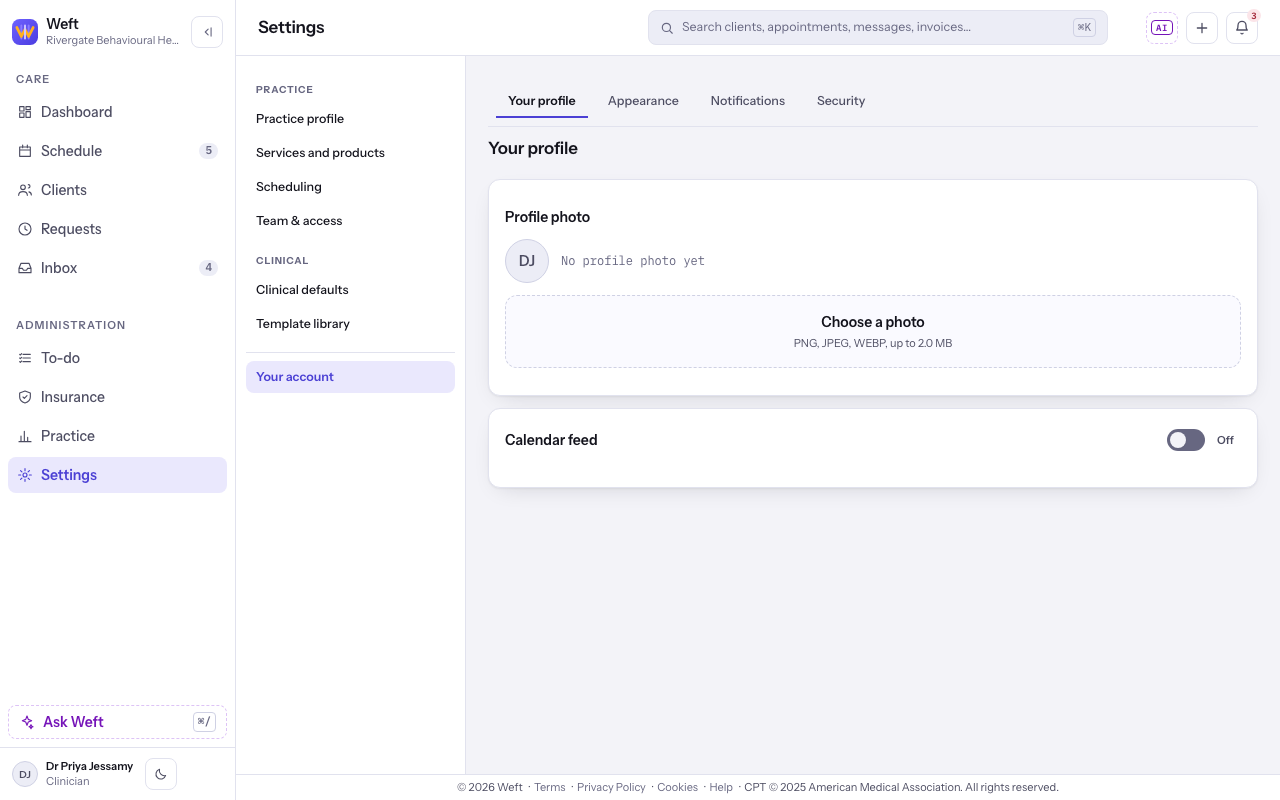Click the DJ profile photo placeholder avatar

pos(527,261)
